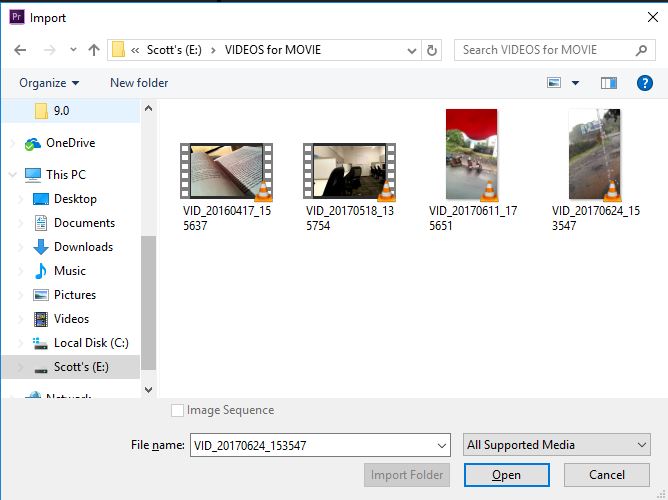Create a New folder
The image size is (668, 500).
click(139, 83)
